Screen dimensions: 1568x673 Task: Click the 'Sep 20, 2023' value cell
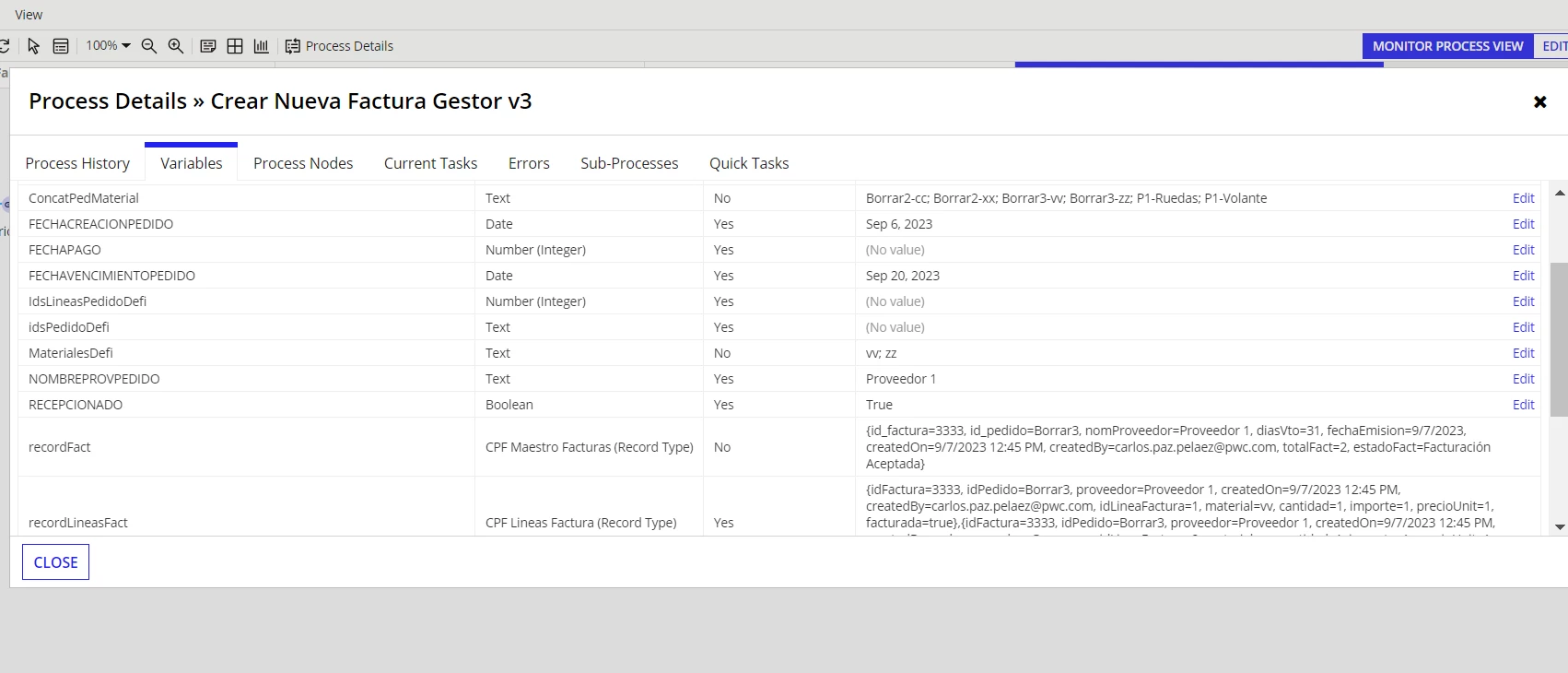[903, 276]
